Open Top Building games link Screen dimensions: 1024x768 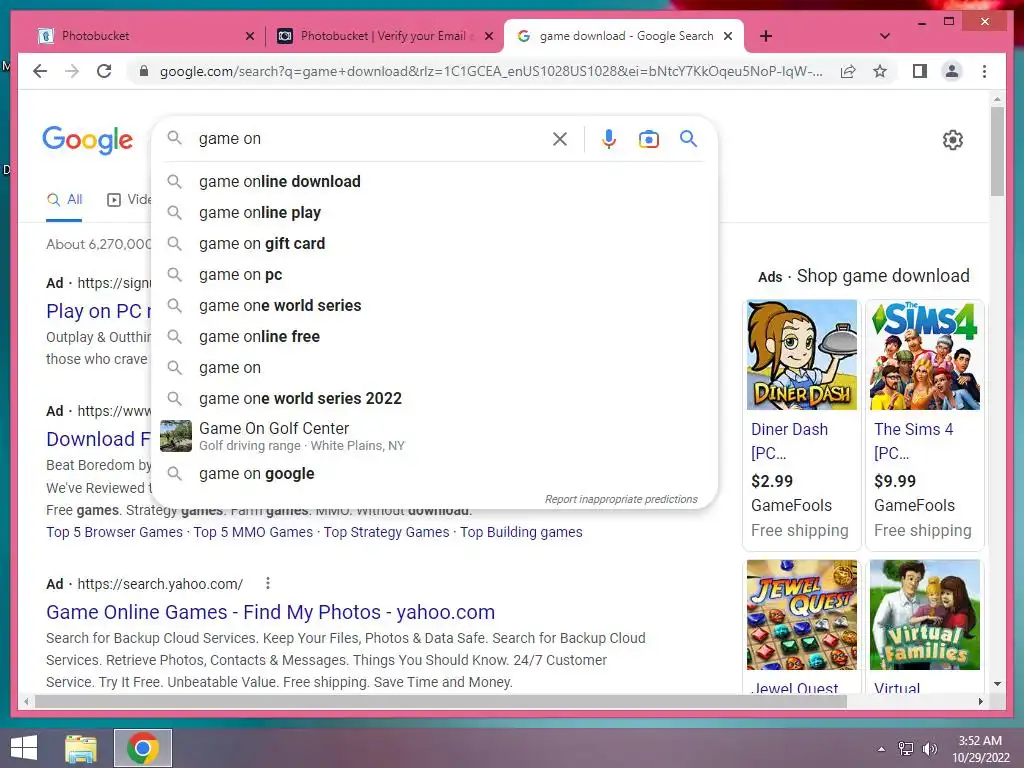[521, 532]
